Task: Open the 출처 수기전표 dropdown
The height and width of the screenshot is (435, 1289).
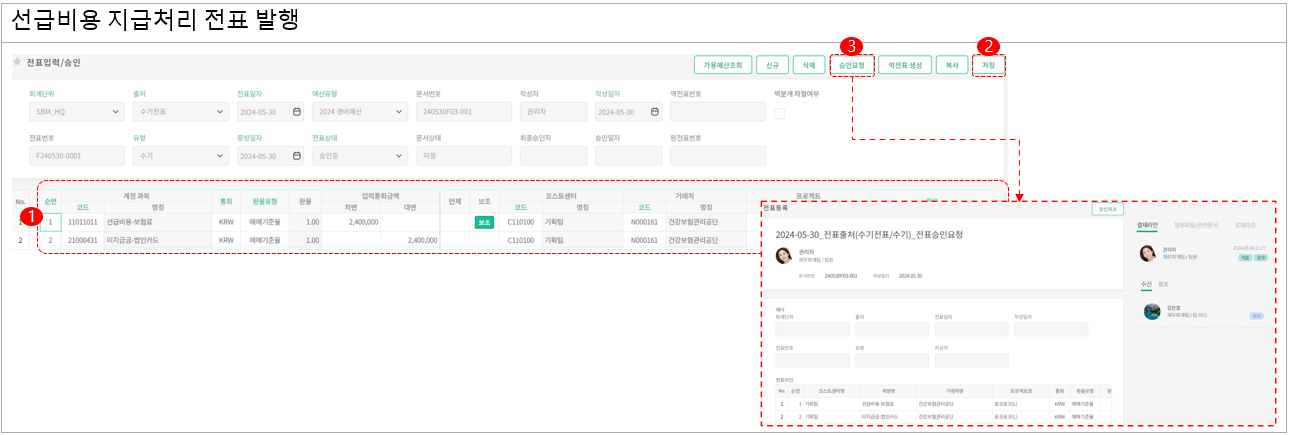Action: point(221,112)
